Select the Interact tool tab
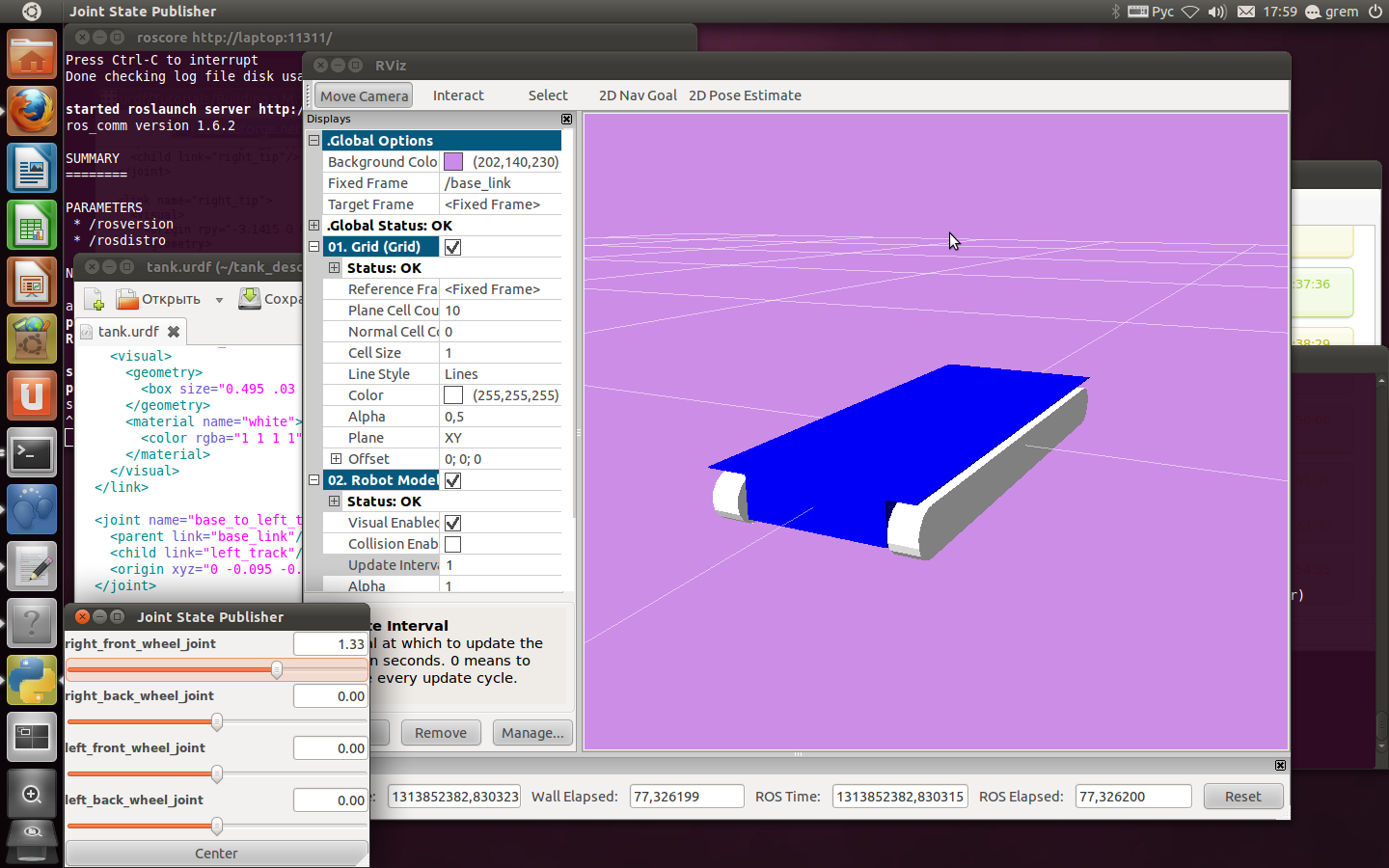 pos(458,95)
